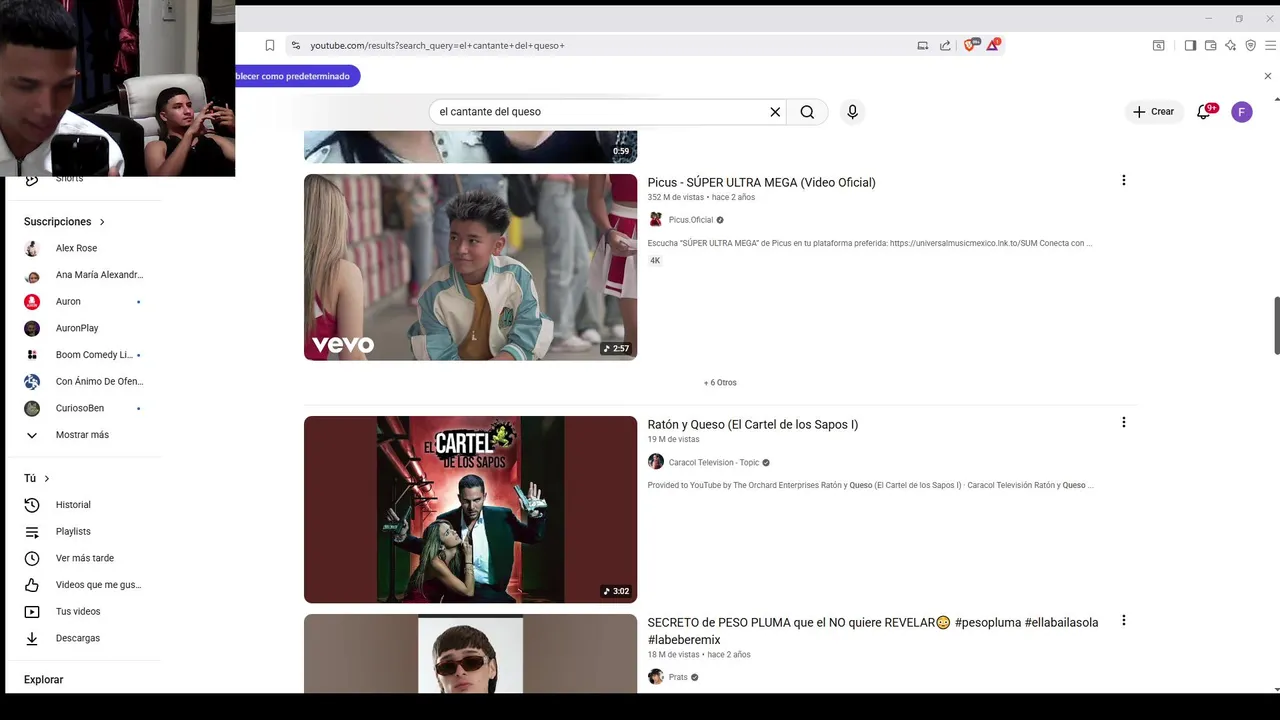Open the browser hamburger menu
The image size is (1280, 720).
click(x=1271, y=45)
